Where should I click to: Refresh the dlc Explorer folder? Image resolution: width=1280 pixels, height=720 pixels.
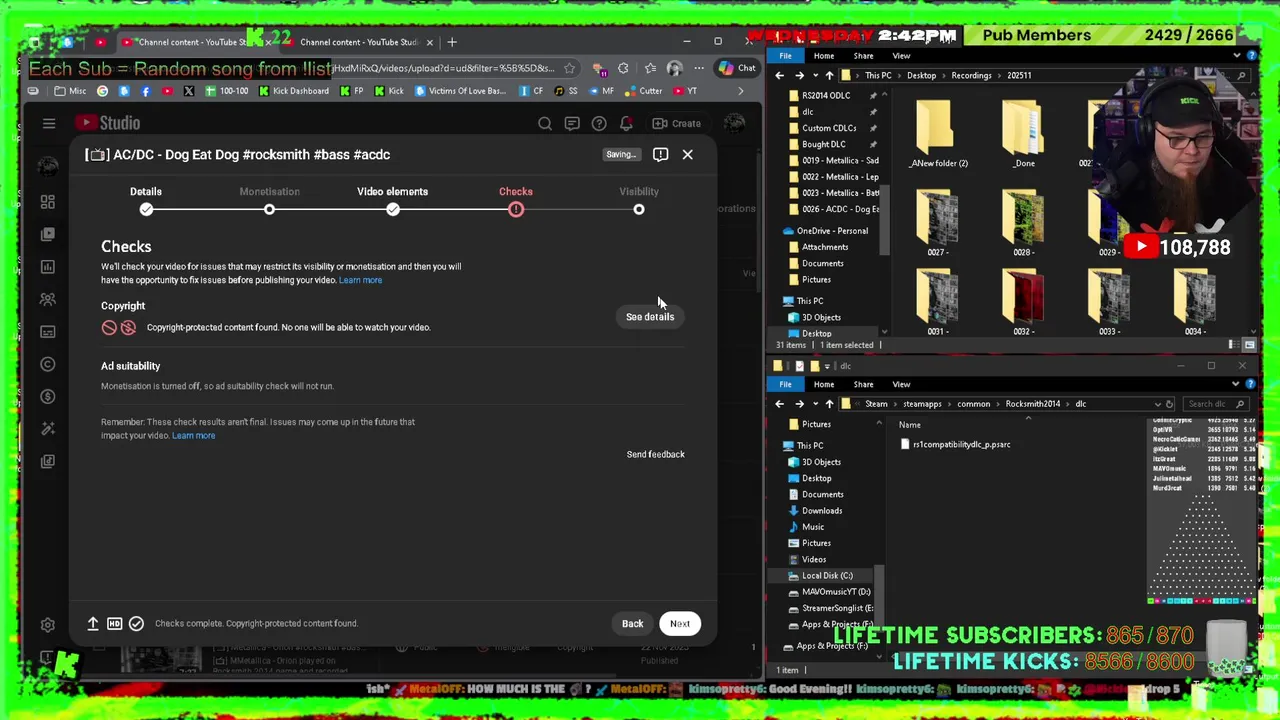tap(1170, 404)
